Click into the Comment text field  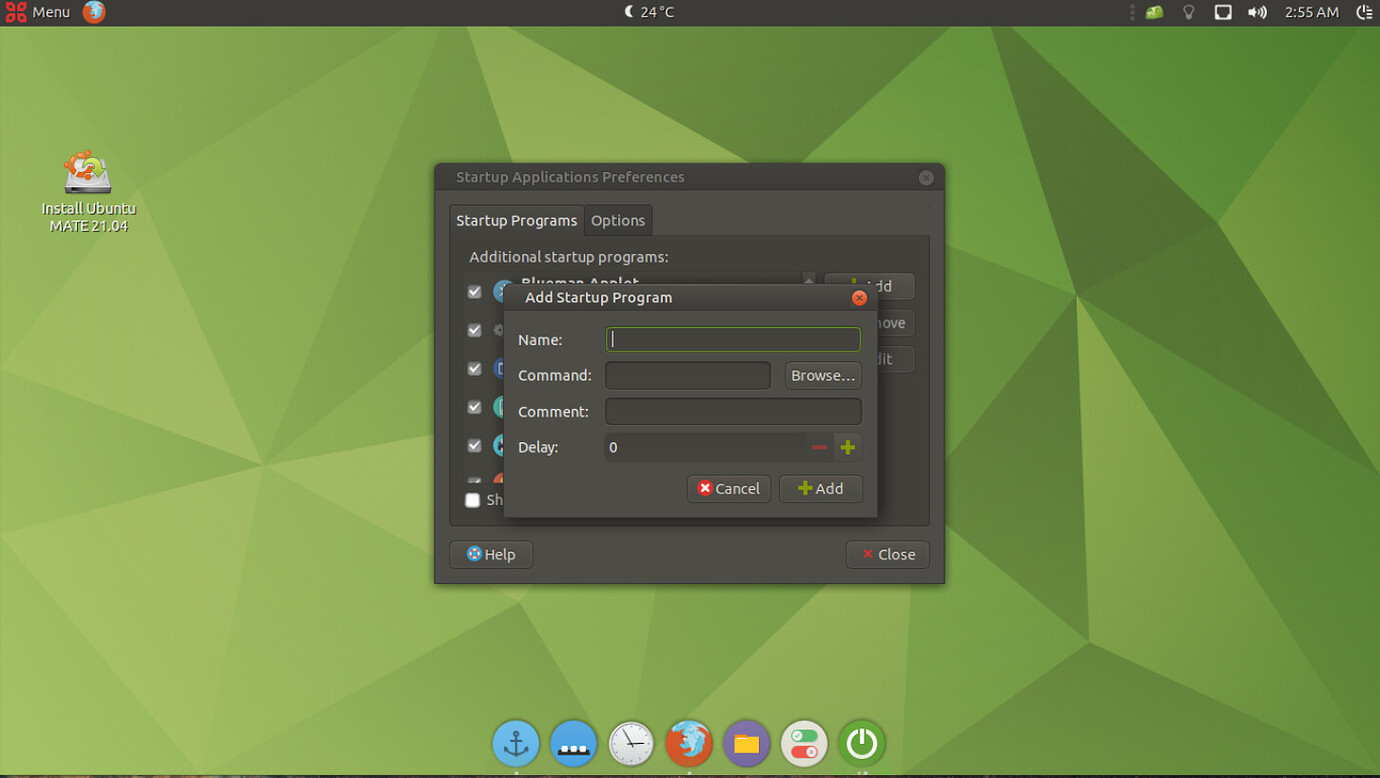[x=733, y=412]
